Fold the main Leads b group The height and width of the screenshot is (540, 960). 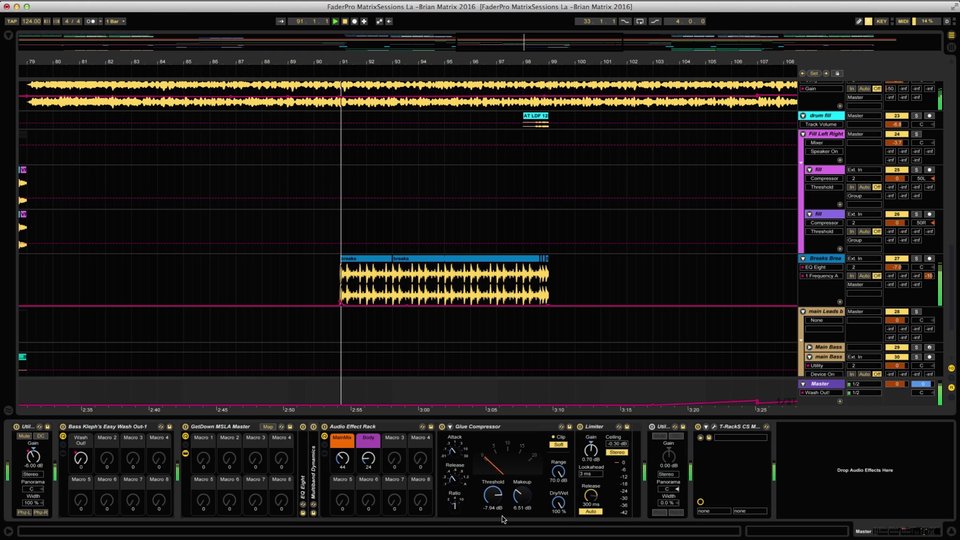click(x=803, y=312)
